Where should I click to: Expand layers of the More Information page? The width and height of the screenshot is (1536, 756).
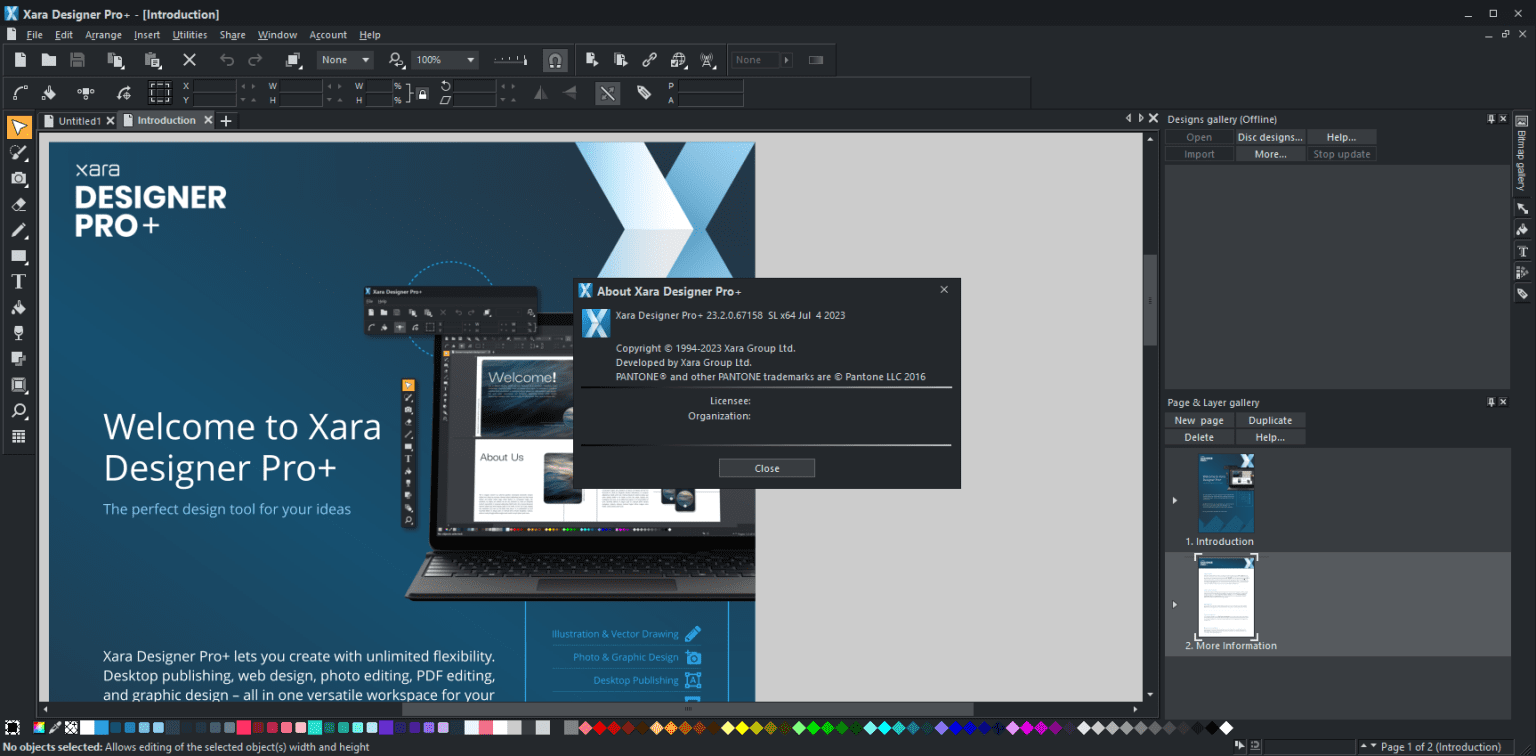[1175, 605]
